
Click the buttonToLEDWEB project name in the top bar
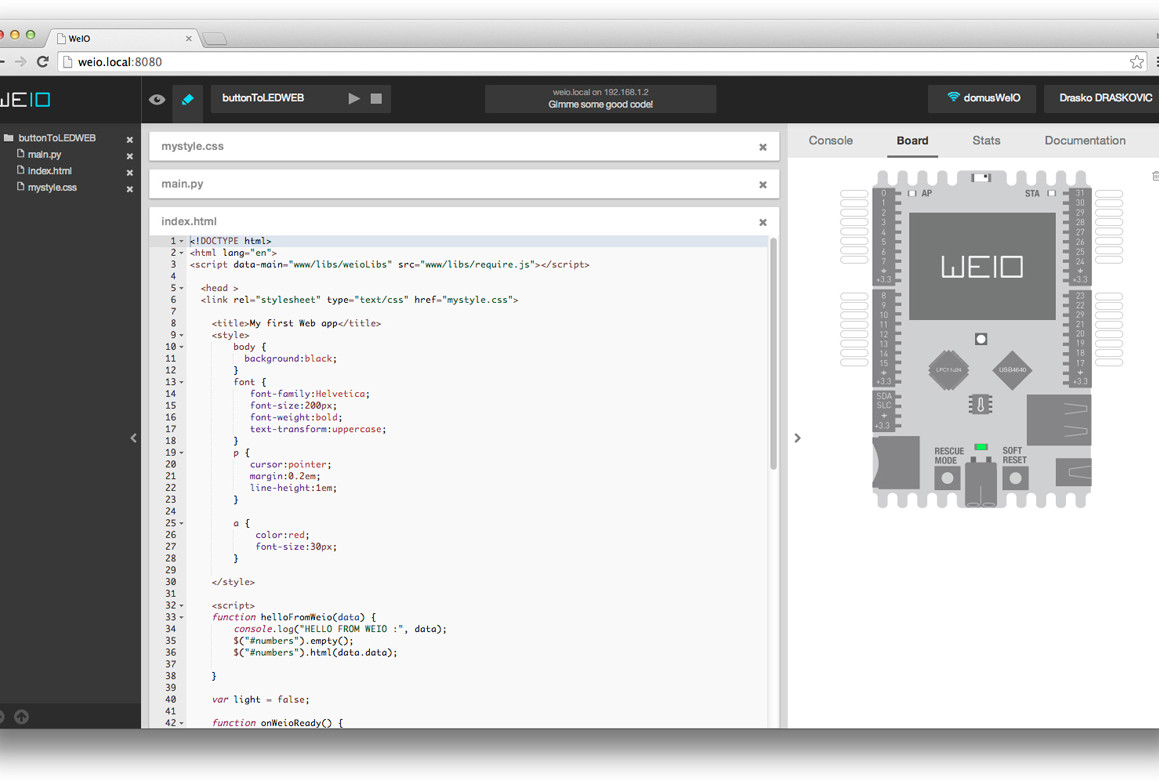(x=263, y=98)
